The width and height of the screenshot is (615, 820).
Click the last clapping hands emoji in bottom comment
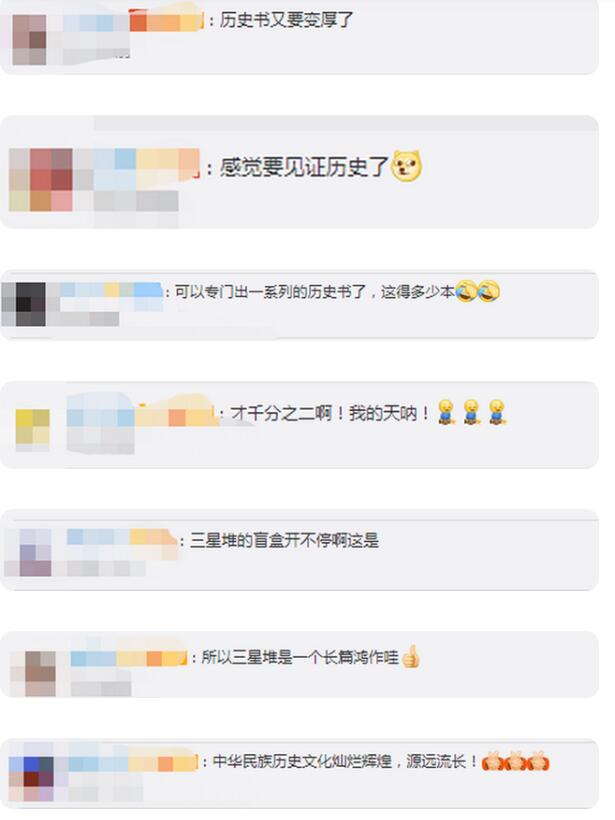(x=539, y=761)
